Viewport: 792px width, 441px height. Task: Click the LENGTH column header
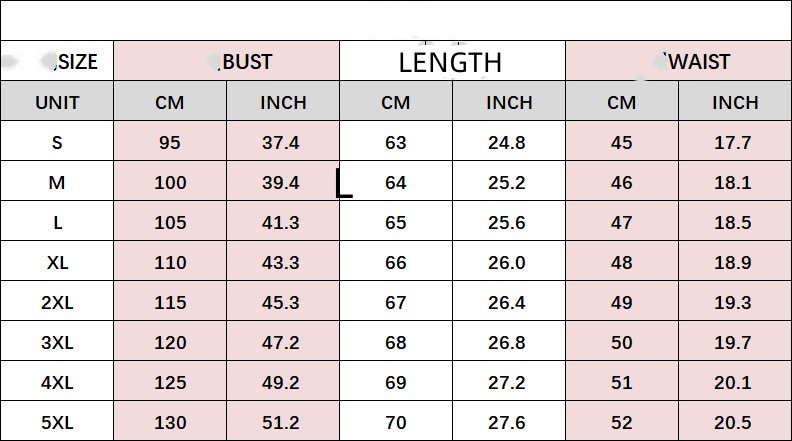pyautogui.click(x=450, y=63)
